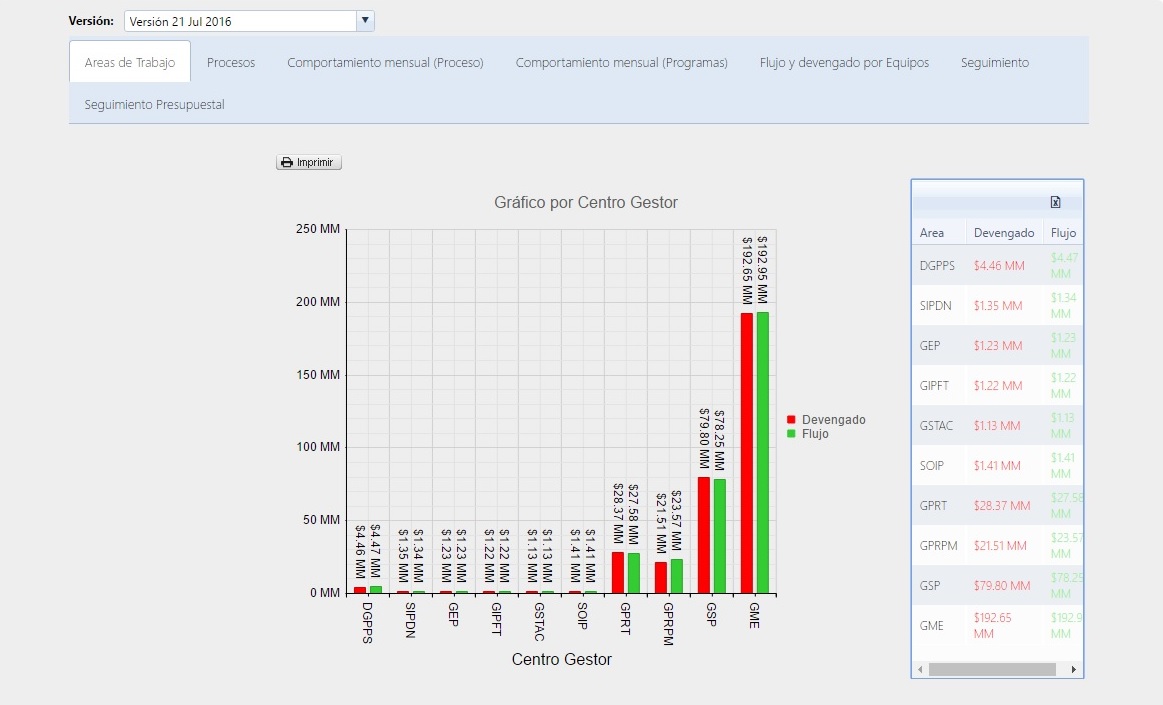Click the red GME Devengado bar
Image resolution: width=1163 pixels, height=705 pixels.
tap(747, 453)
